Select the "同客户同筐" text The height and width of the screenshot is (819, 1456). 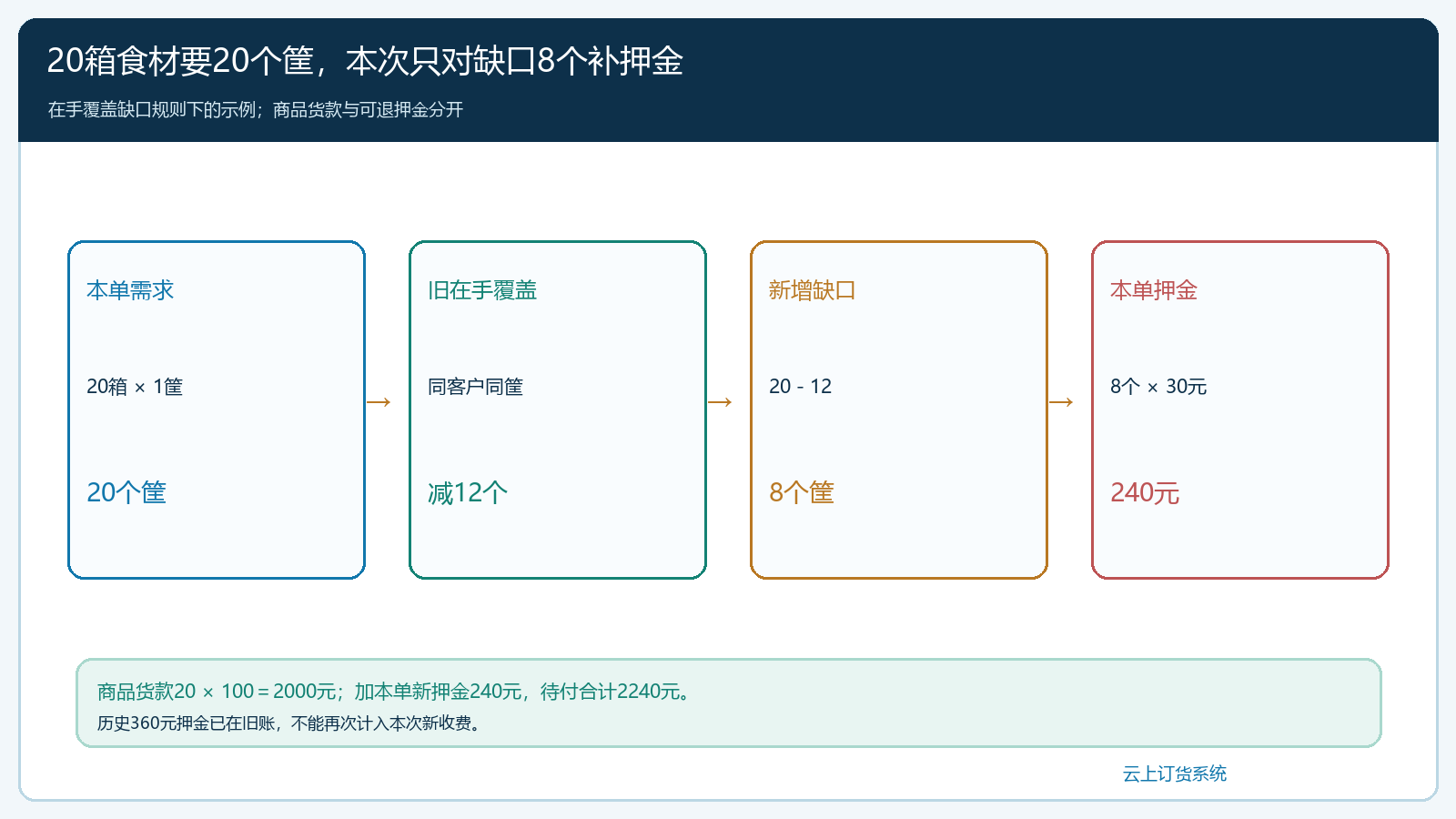point(475,387)
